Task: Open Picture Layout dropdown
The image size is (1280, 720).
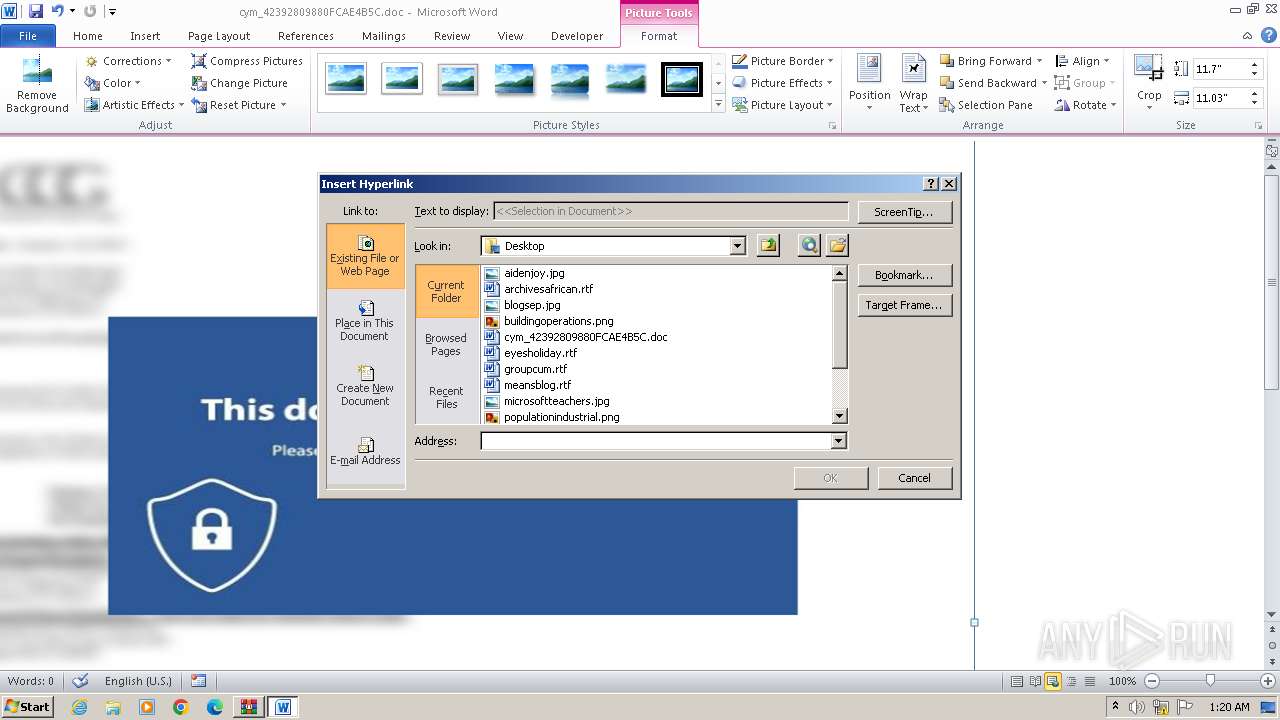Action: (x=783, y=105)
